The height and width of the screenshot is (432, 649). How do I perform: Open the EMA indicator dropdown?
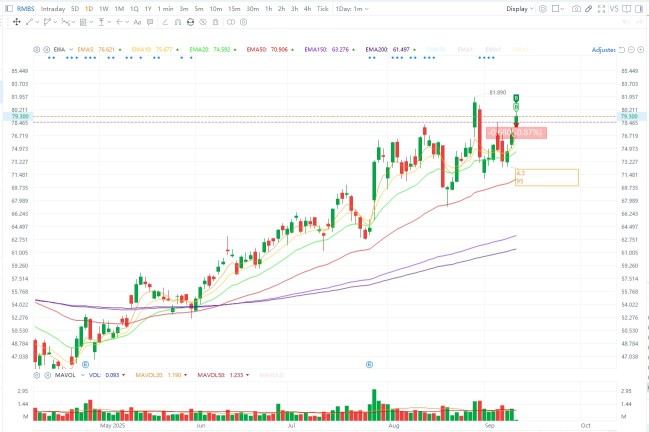(62, 49)
